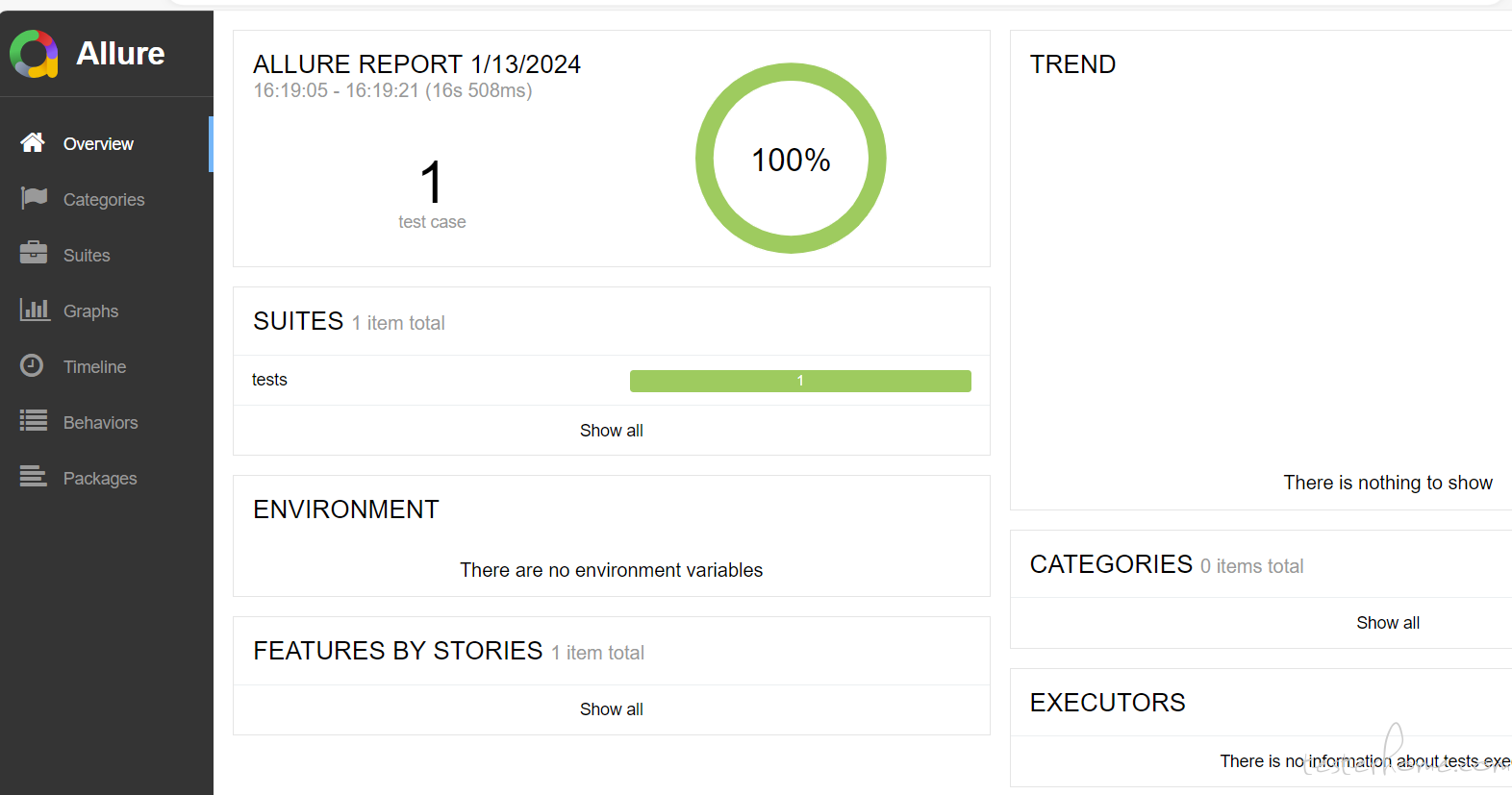
Task: Click 'There is nothing to show' text
Action: [1388, 483]
